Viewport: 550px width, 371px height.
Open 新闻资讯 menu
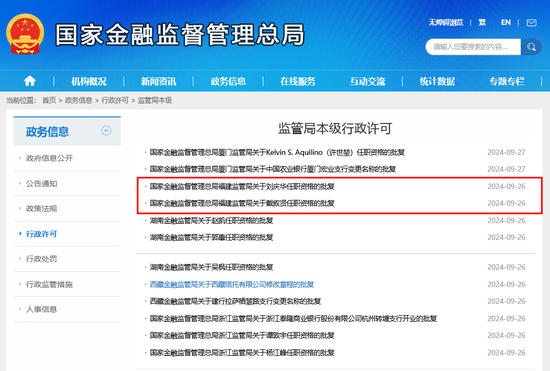[x=159, y=81]
